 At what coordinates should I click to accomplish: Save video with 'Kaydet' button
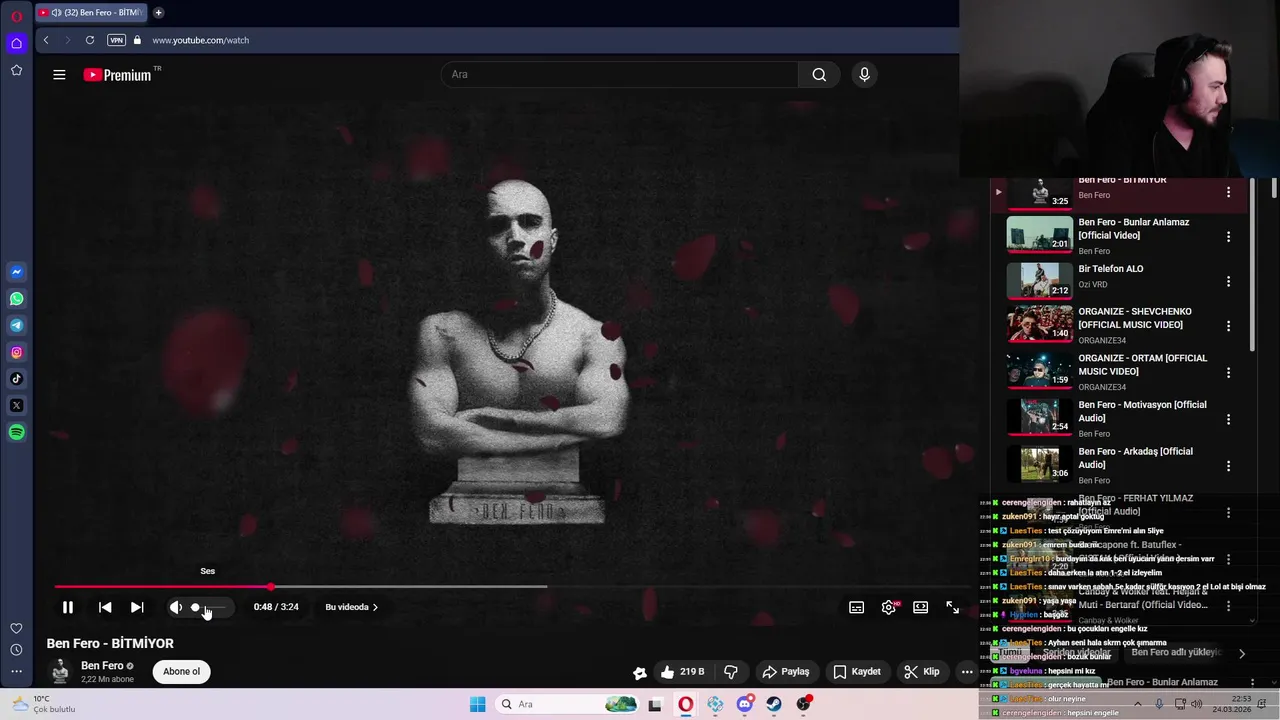pos(857,672)
